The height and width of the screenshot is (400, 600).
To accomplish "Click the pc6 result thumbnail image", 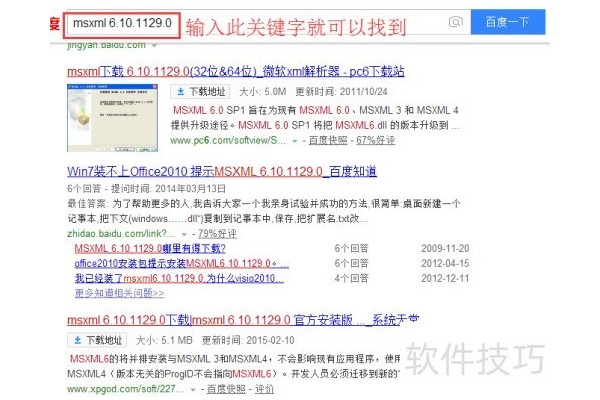I will click(x=112, y=118).
